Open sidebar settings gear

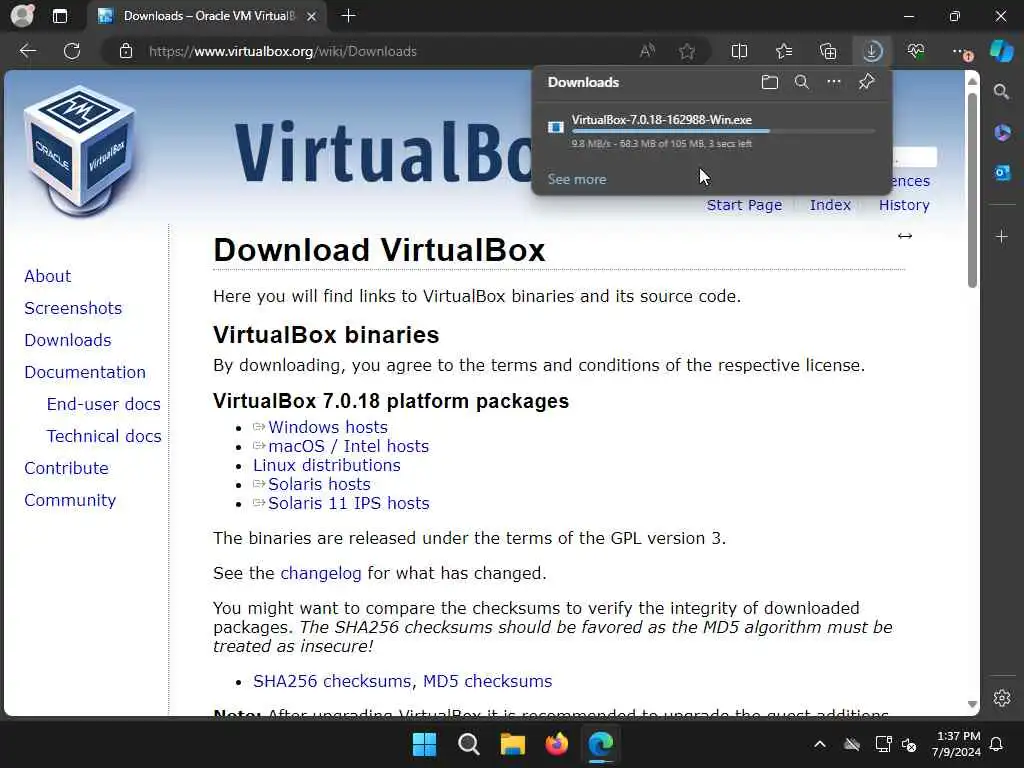(1002, 697)
